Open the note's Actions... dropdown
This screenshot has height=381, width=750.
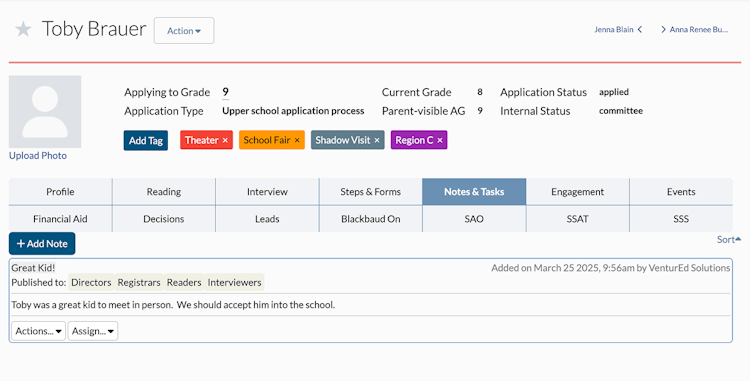[x=38, y=331]
